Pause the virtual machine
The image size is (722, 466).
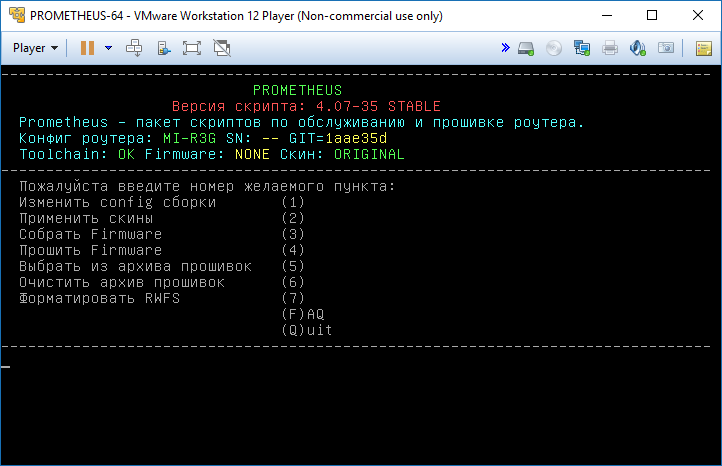pos(87,48)
